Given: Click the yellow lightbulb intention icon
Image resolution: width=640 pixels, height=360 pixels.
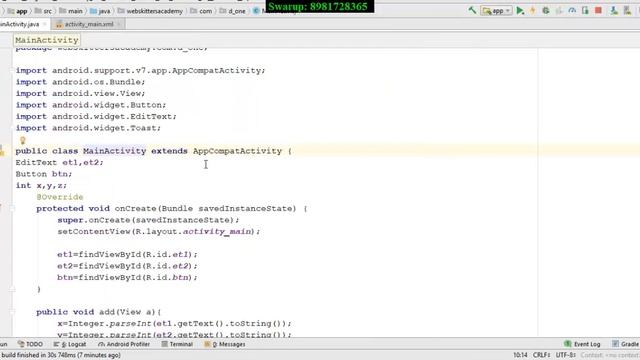Looking at the screenshot, I should point(23,140).
